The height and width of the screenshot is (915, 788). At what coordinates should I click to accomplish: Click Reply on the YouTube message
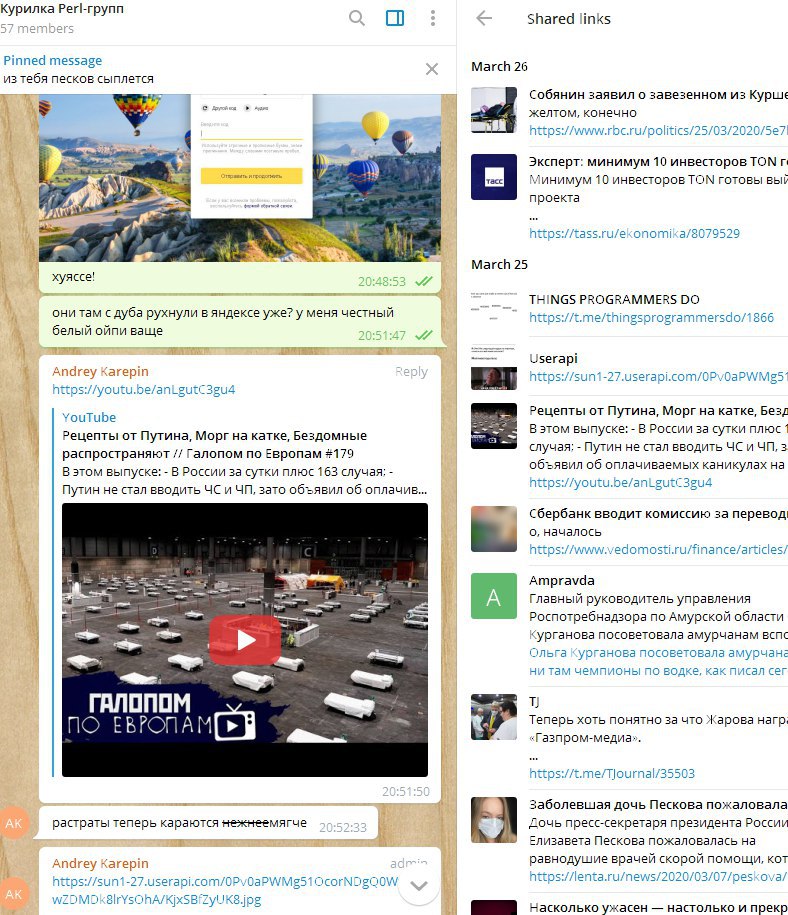click(x=411, y=372)
